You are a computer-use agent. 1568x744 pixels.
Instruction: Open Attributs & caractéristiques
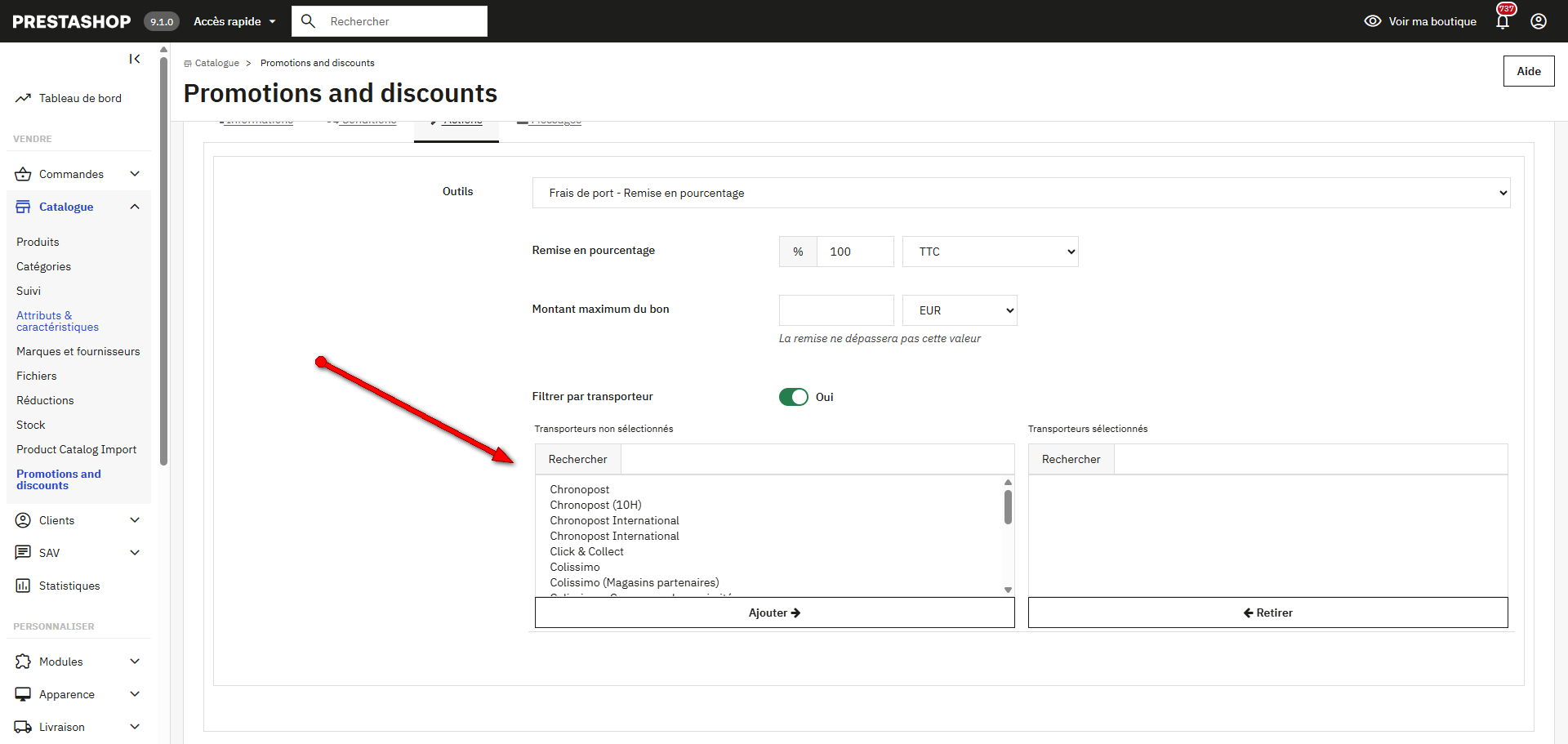(57, 321)
